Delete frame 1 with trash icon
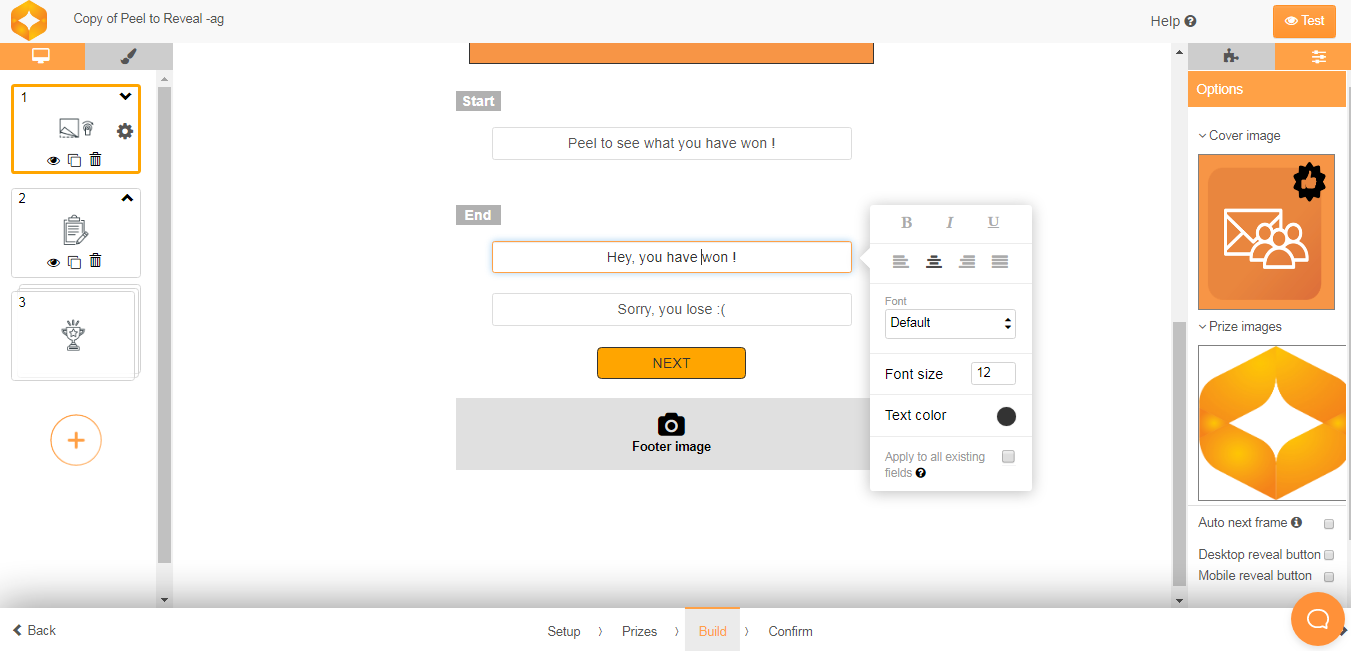The height and width of the screenshot is (651, 1351). 95,159
